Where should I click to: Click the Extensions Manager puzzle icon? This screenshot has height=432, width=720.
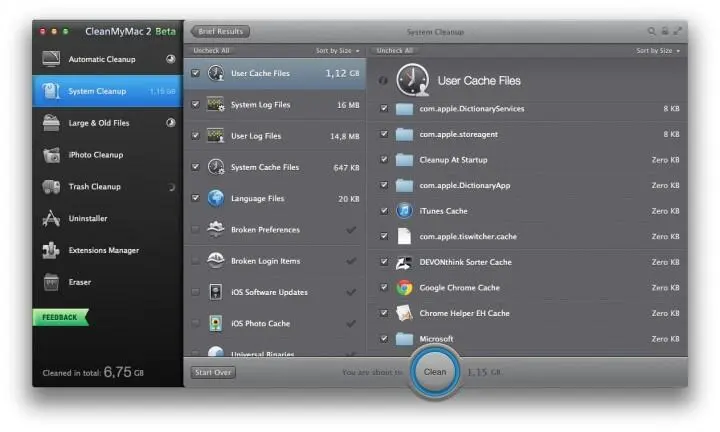51,250
